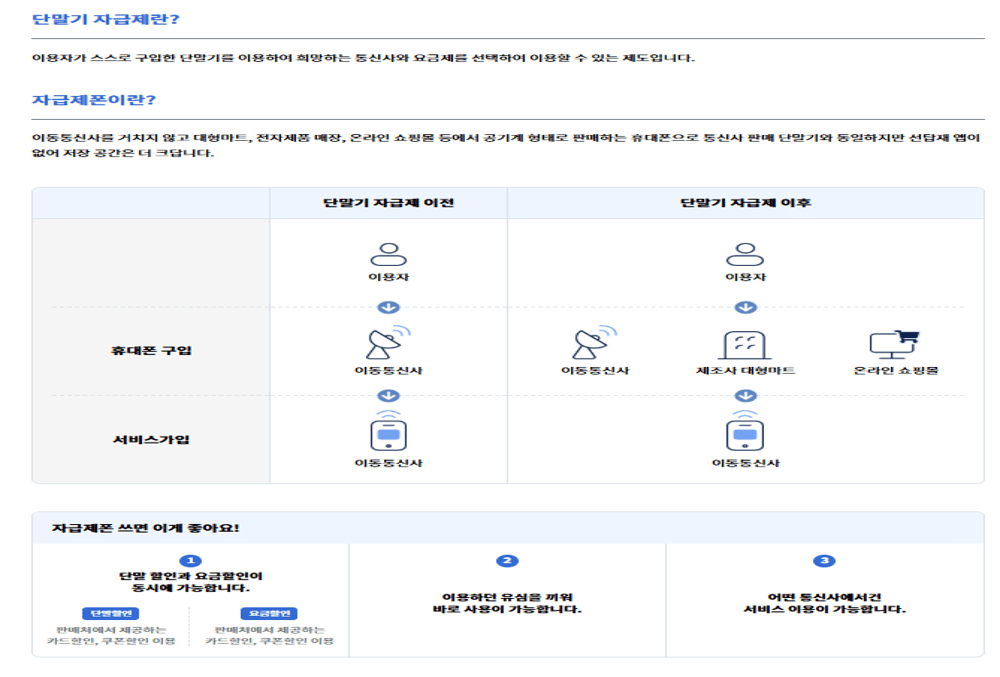The image size is (1000, 677).
Task: Click the banner title 자급제폰 쓰면 이게 좋아요!
Action: pyautogui.click(x=145, y=528)
